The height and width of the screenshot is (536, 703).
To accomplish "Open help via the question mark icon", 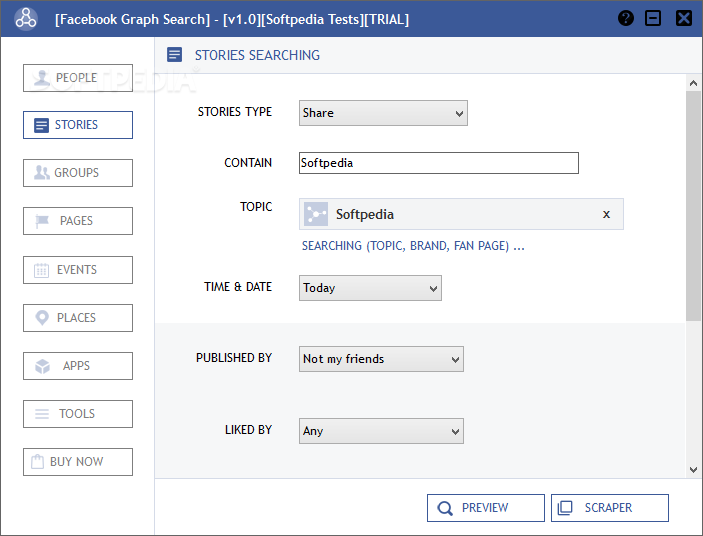I will 625,18.
